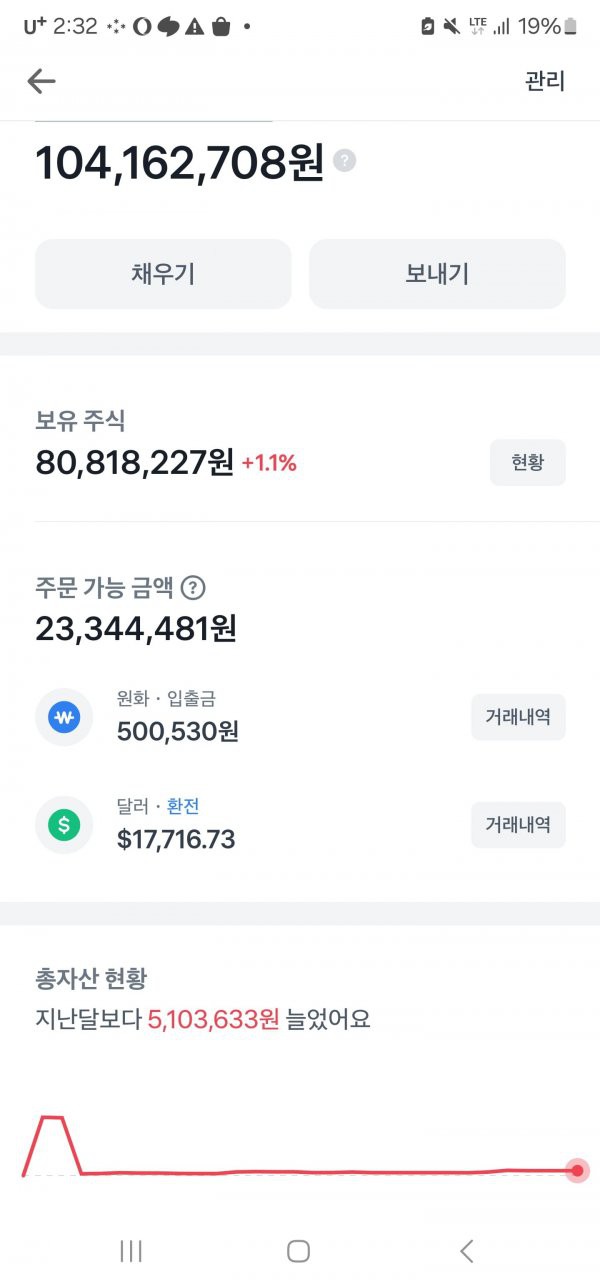The height and width of the screenshot is (1286, 600).
Task: Open the 관리 menu
Action: click(x=545, y=81)
